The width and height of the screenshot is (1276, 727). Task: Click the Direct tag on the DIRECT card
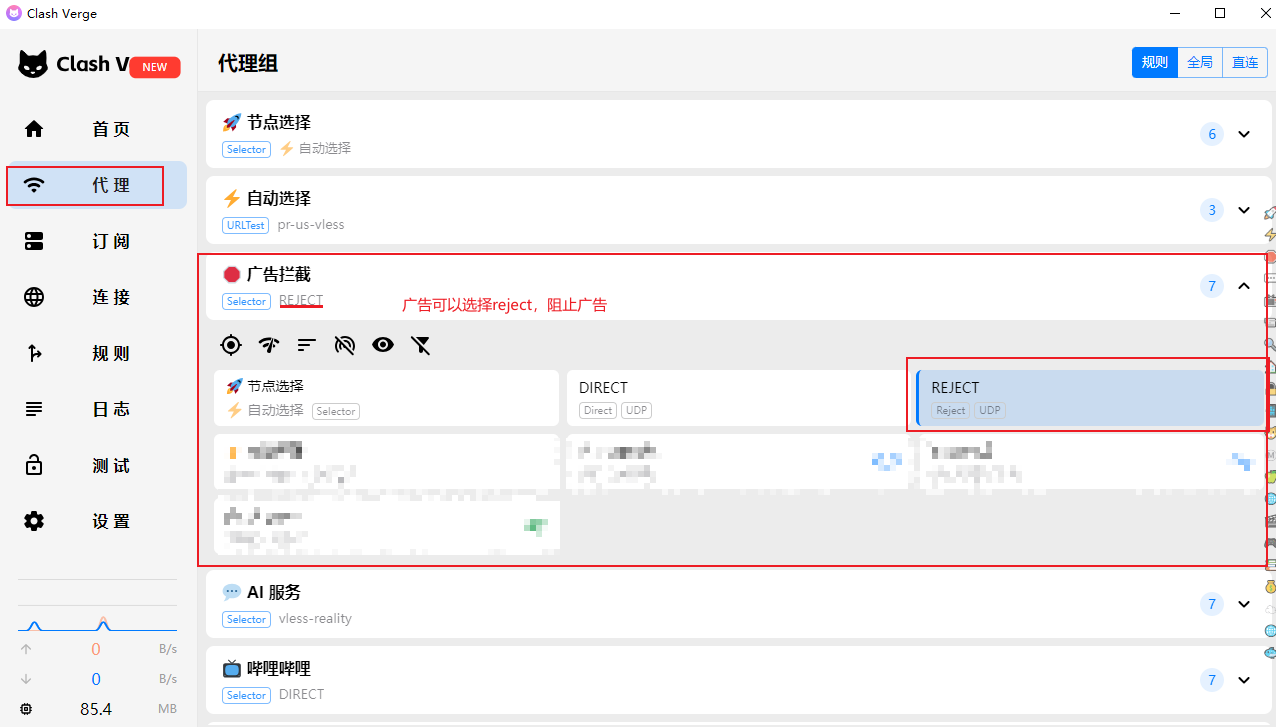[598, 410]
